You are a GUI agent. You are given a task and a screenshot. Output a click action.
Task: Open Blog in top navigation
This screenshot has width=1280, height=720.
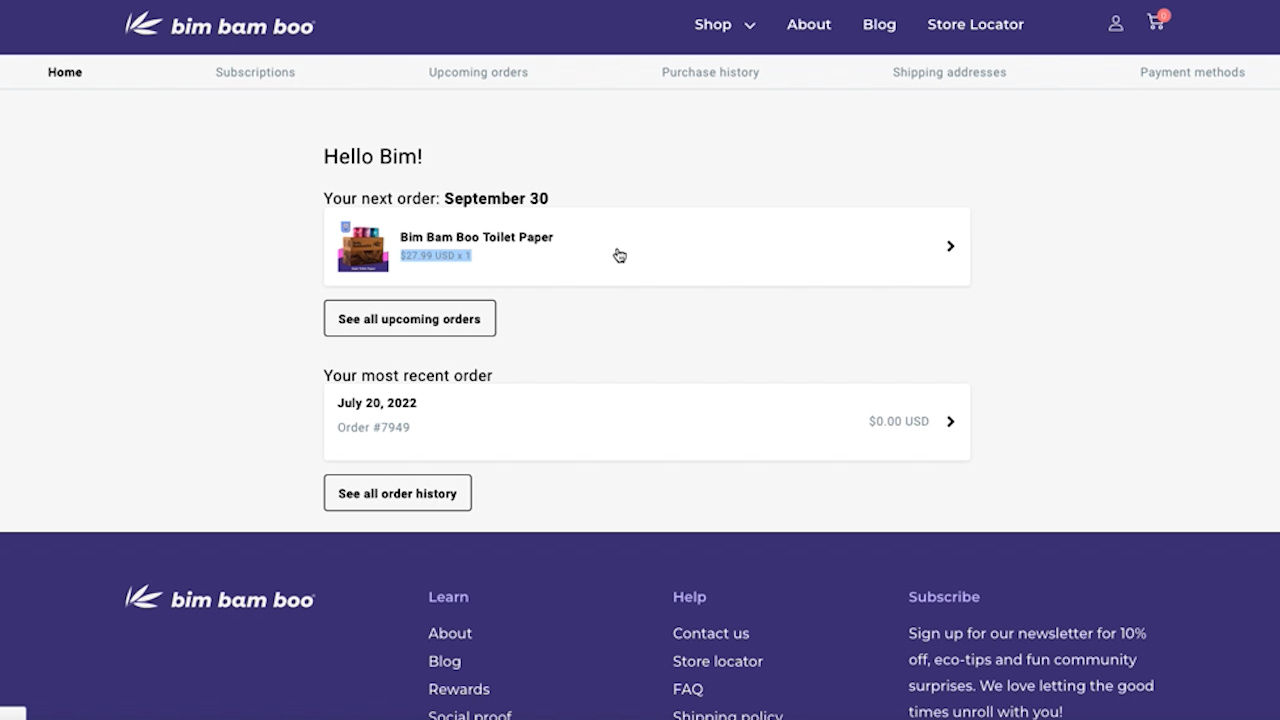click(x=879, y=24)
